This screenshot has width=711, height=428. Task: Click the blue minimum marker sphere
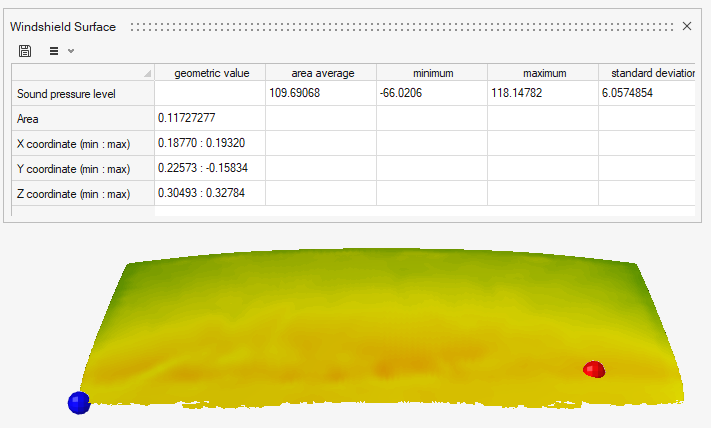[x=78, y=402]
